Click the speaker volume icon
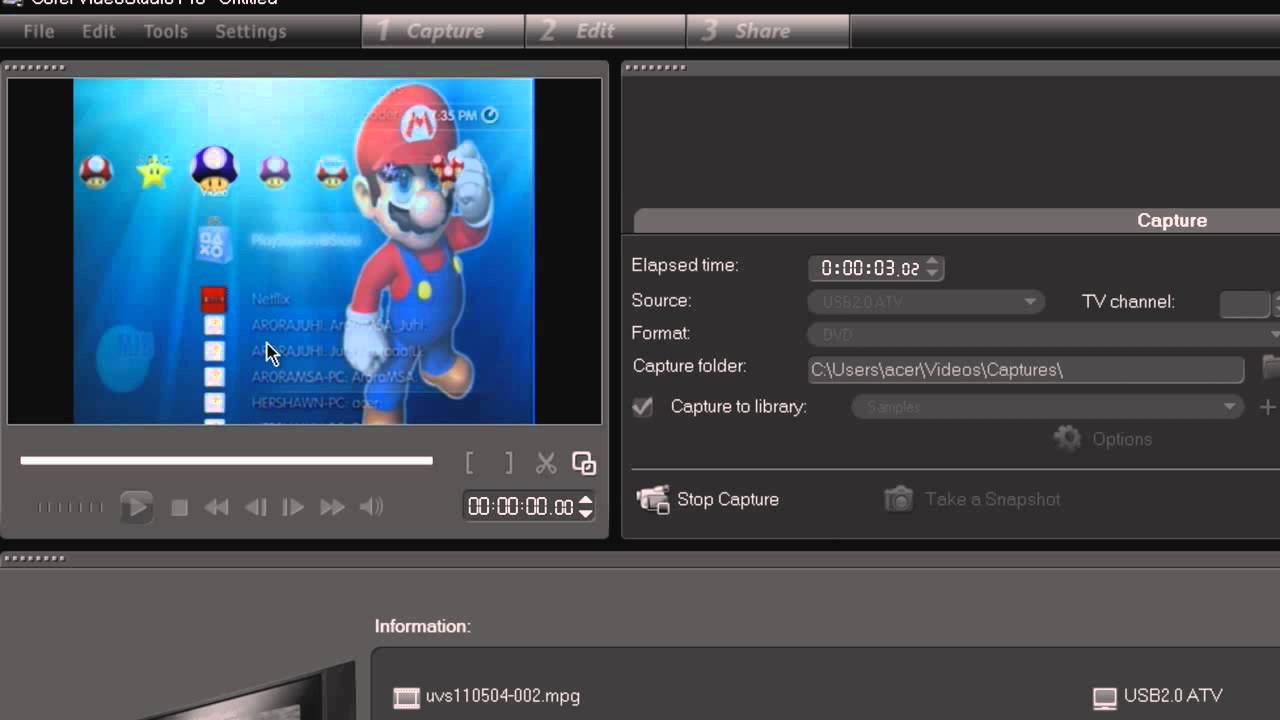The width and height of the screenshot is (1280, 720). point(371,508)
